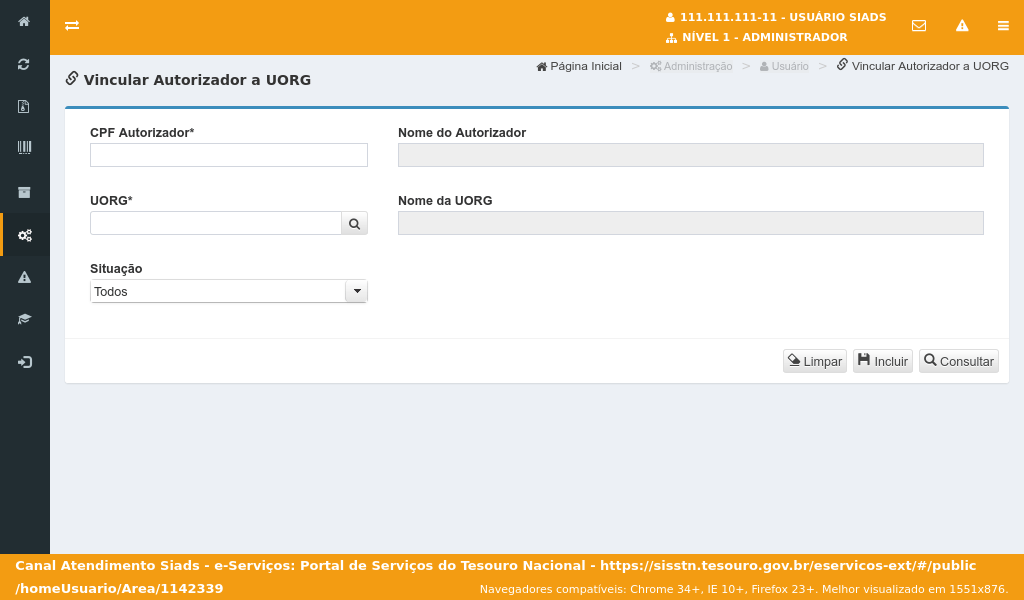Click the sign-out sidebar icon
The height and width of the screenshot is (600, 1024).
pos(25,362)
